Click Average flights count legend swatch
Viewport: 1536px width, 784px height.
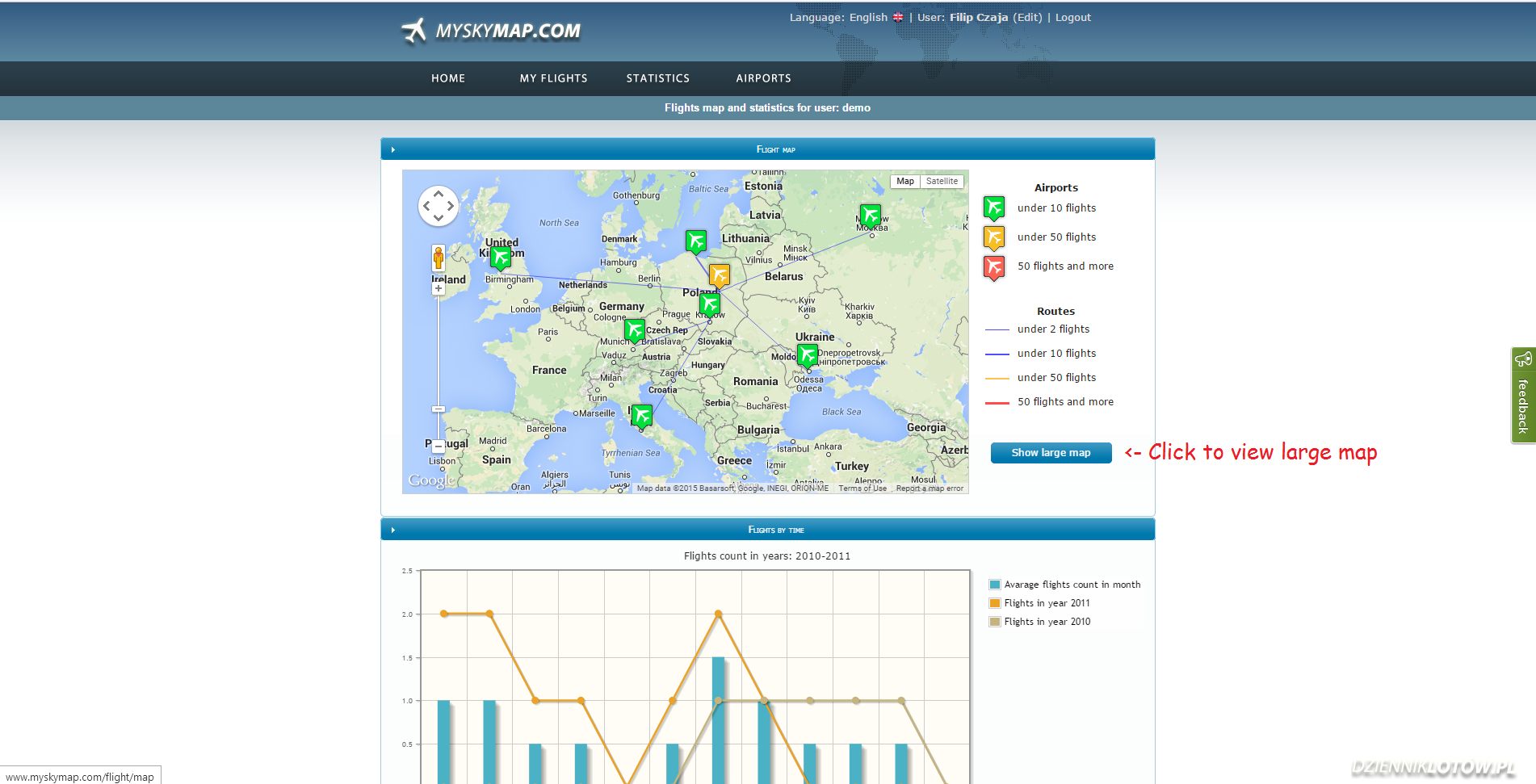tap(995, 585)
